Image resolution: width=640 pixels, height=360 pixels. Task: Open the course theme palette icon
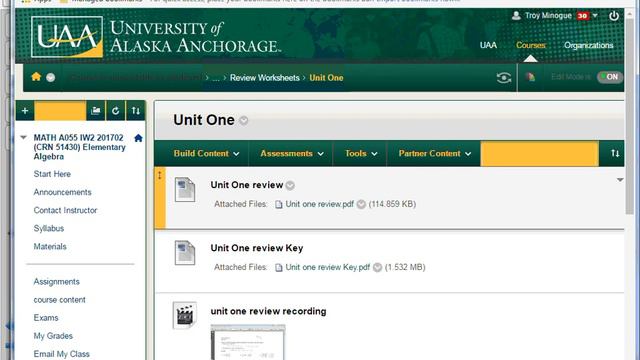530,77
